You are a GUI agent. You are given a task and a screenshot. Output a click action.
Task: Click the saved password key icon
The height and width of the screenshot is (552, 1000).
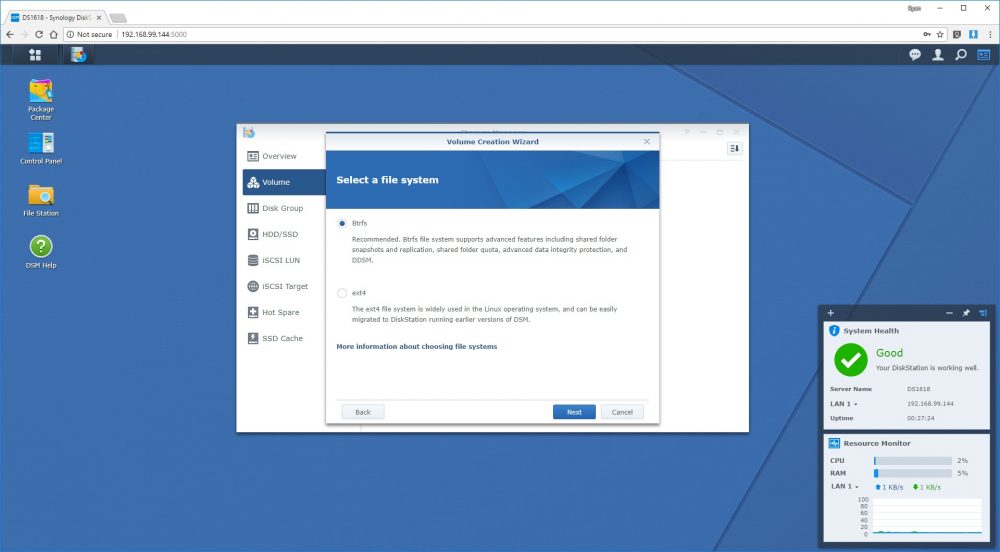(927, 34)
